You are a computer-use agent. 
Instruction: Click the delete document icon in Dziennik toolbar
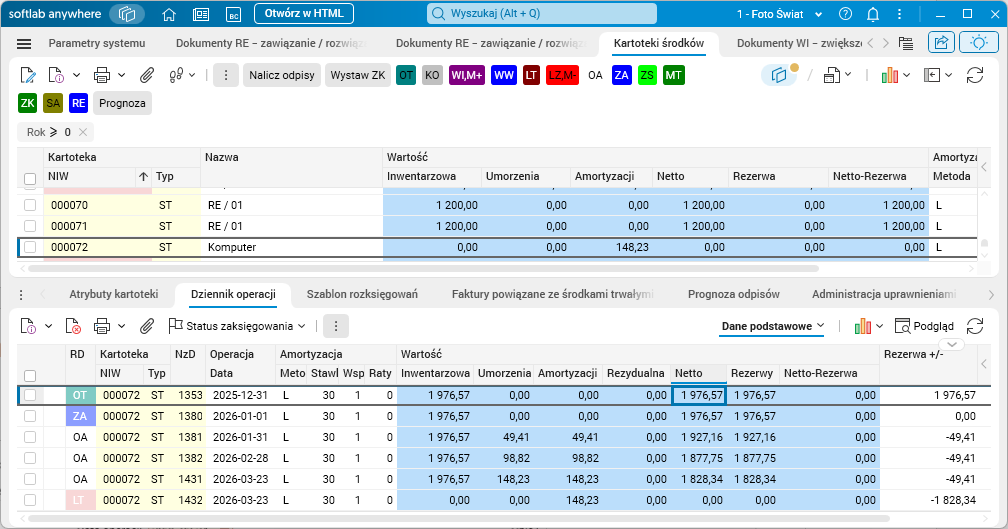(x=73, y=326)
